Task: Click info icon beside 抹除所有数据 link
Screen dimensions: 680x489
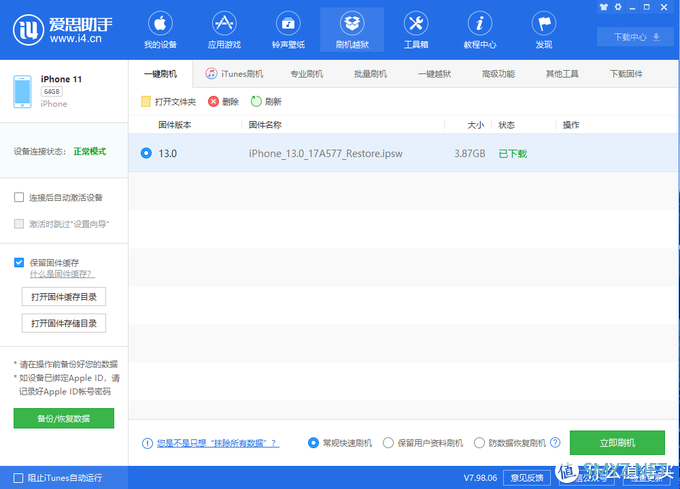Action: (x=147, y=443)
